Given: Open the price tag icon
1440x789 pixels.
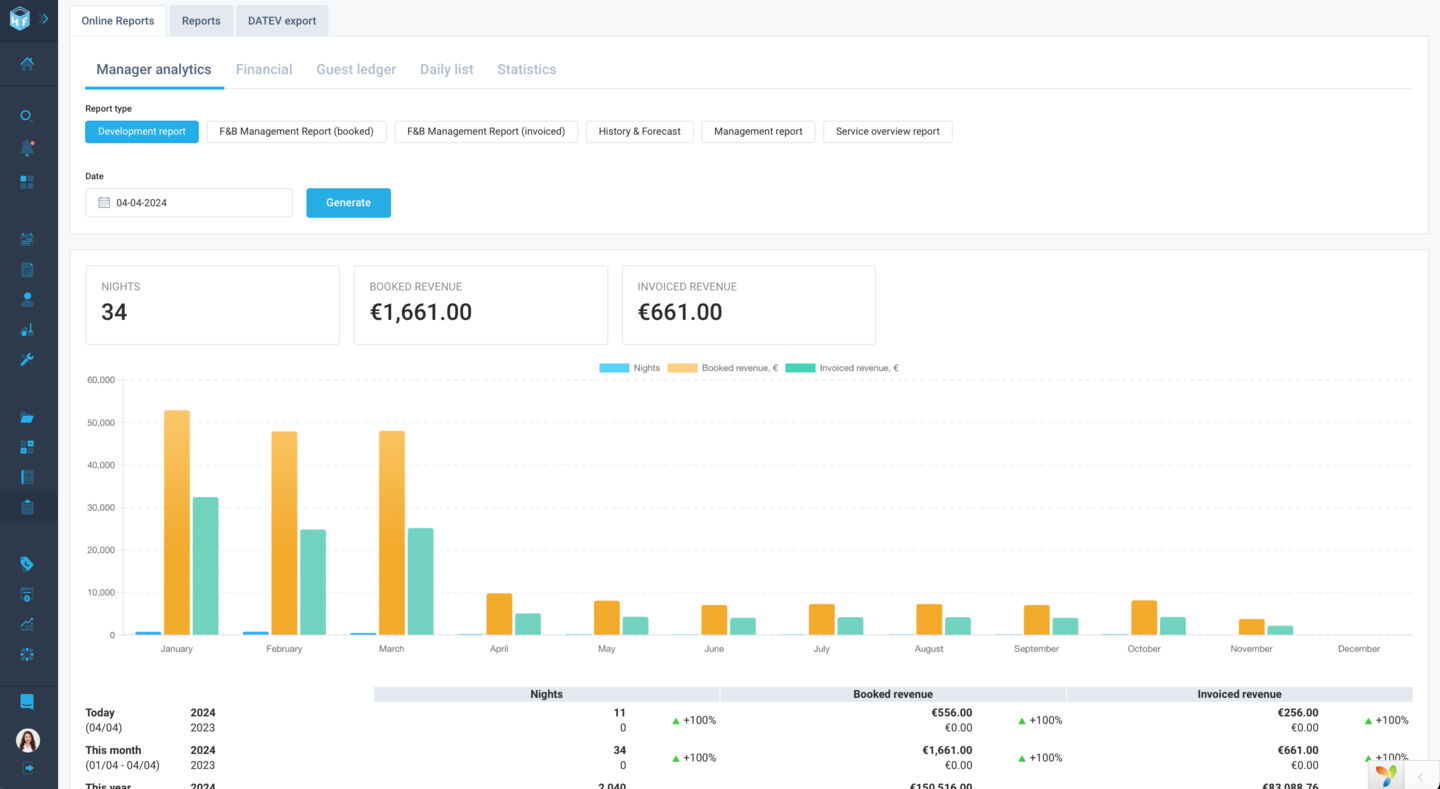Looking at the screenshot, I should [x=27, y=564].
